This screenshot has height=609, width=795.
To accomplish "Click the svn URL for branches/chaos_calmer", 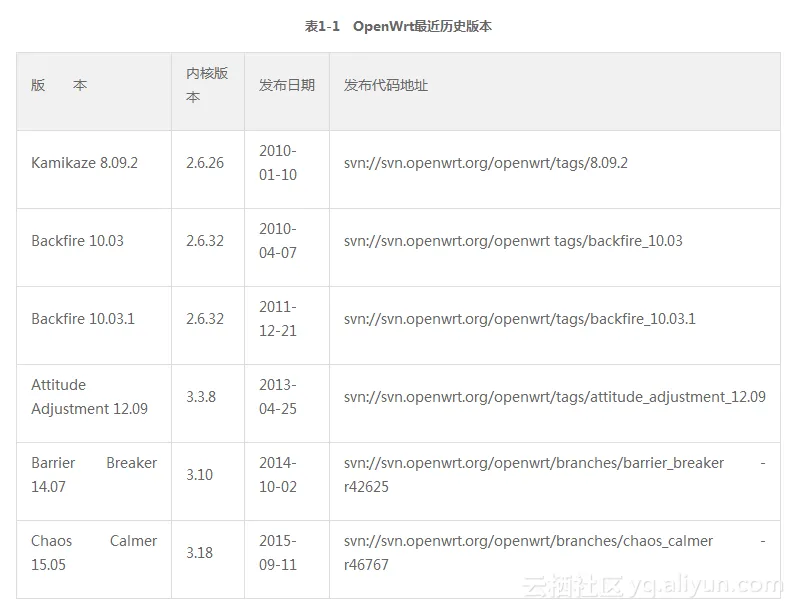I will 555,553.
